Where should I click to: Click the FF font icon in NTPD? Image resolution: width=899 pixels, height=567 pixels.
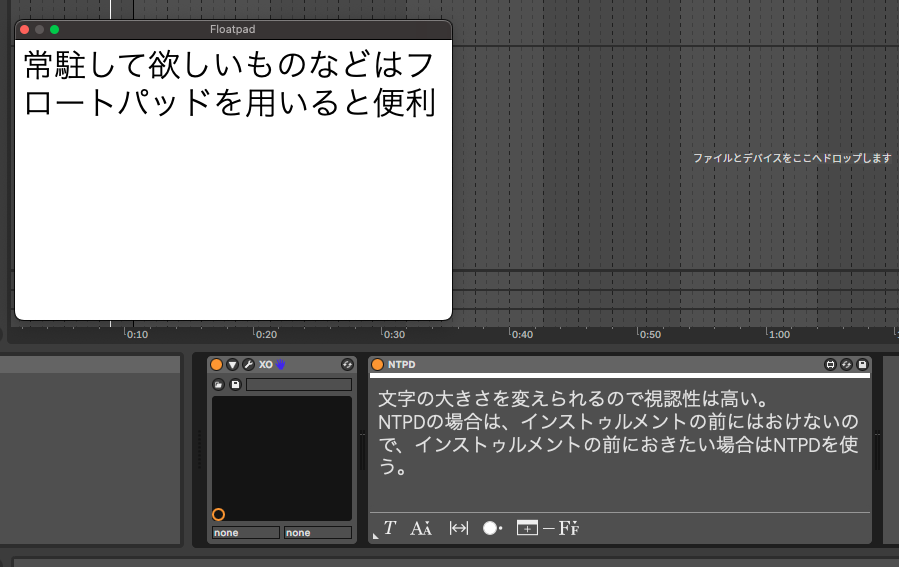[569, 528]
